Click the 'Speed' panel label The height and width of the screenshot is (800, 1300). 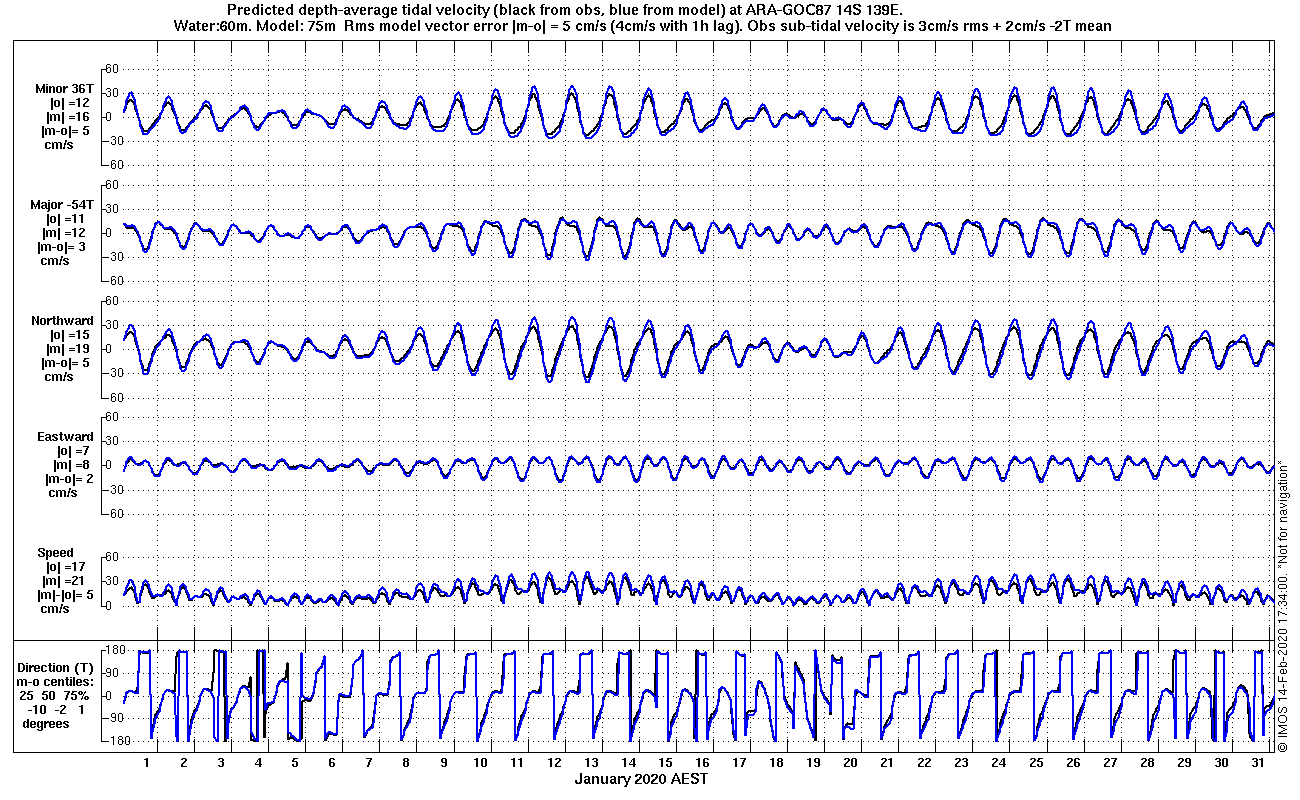pyautogui.click(x=55, y=552)
